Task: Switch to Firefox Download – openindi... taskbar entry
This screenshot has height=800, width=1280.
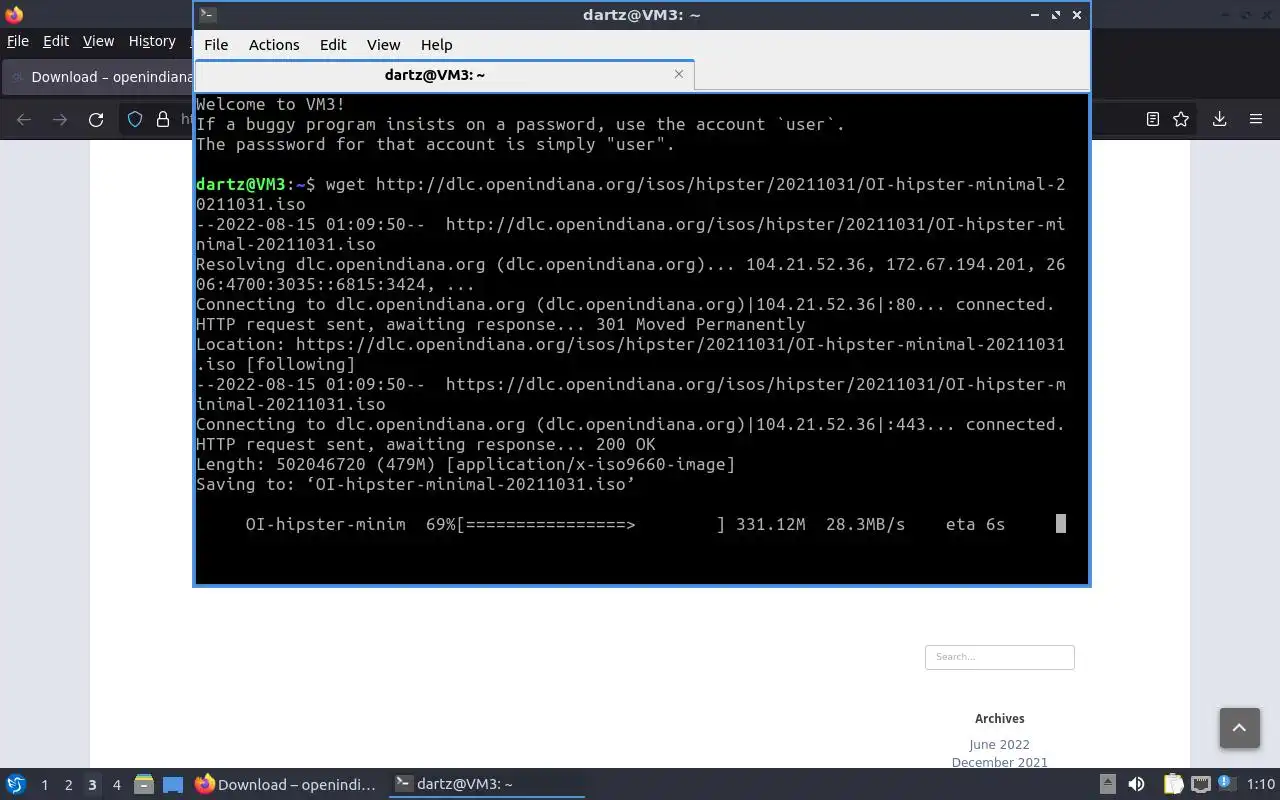Action: 286,784
